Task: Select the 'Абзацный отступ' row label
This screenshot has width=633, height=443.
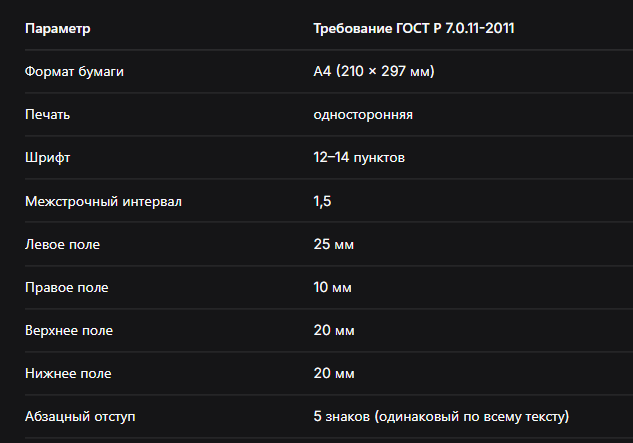Action: [80, 416]
